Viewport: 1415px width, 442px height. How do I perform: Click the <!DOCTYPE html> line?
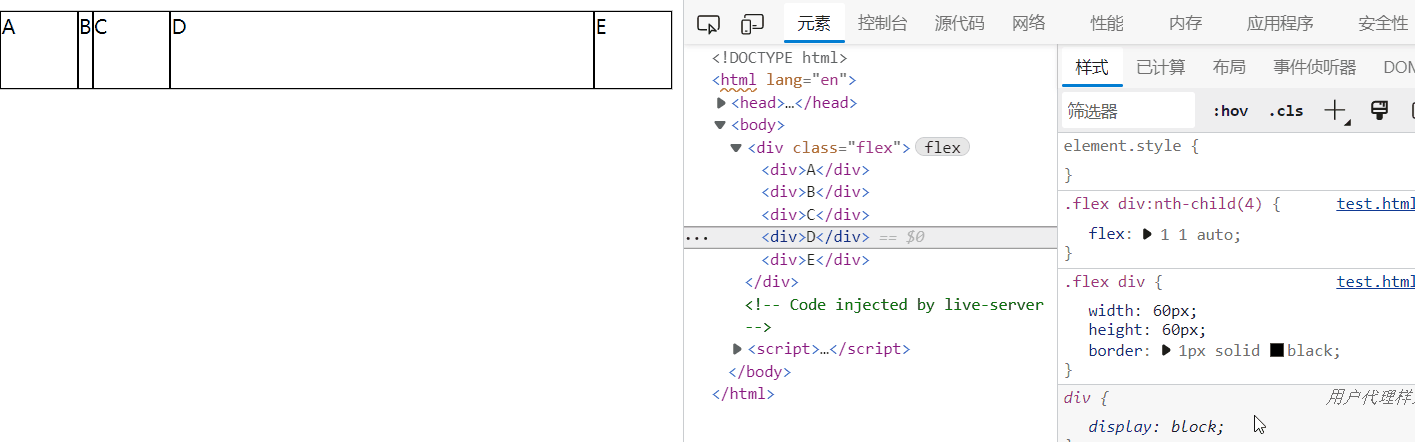coord(779,58)
